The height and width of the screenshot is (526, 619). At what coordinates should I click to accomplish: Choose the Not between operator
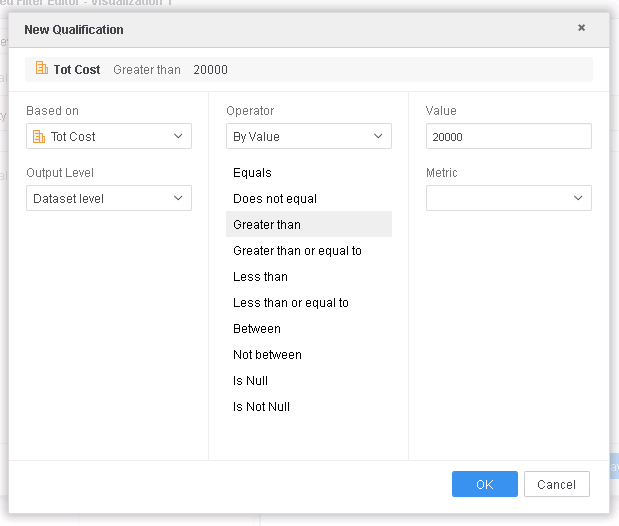pos(267,355)
